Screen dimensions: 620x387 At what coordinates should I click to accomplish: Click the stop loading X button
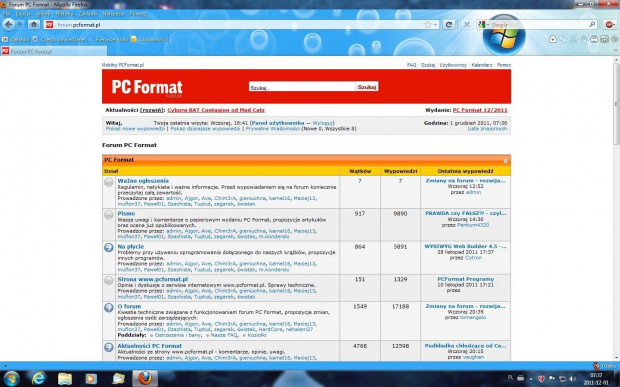(x=467, y=25)
